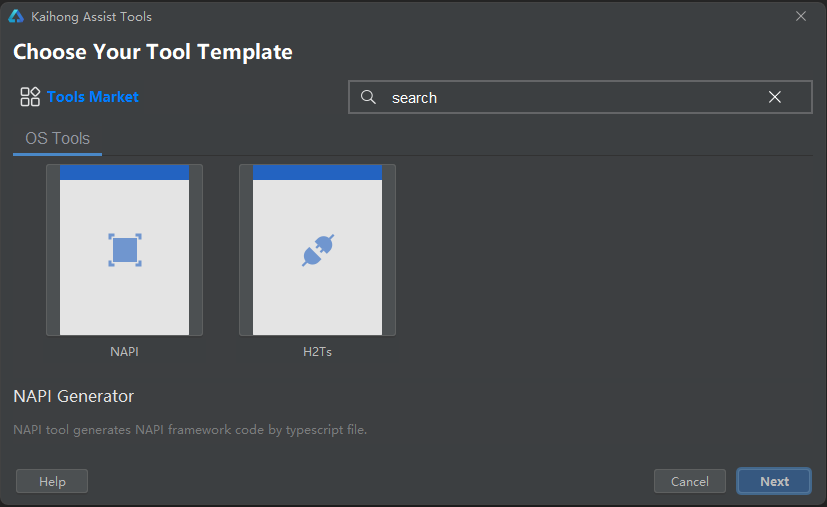
Task: Choose the NAPI template card
Action: (124, 250)
